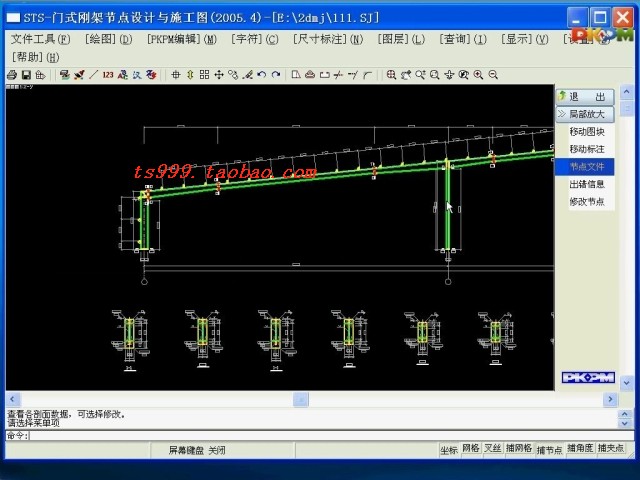Click the third column base detail drawing
The height and width of the screenshot is (480, 640).
[276, 340]
